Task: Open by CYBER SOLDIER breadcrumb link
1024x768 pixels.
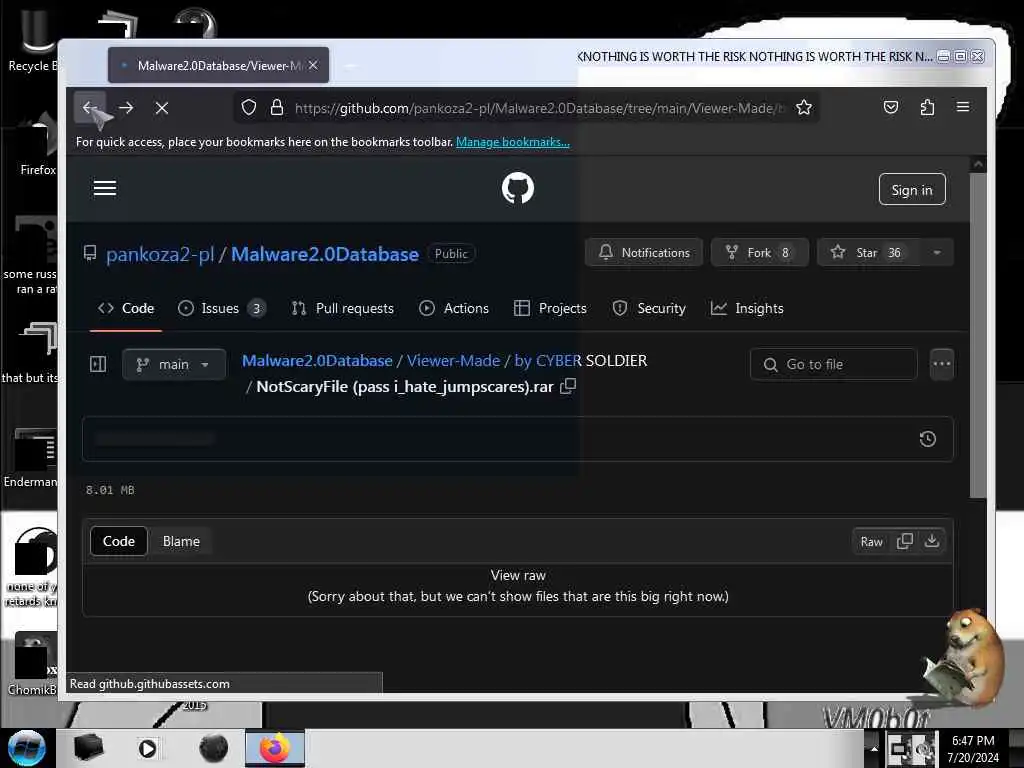Action: tap(581, 360)
